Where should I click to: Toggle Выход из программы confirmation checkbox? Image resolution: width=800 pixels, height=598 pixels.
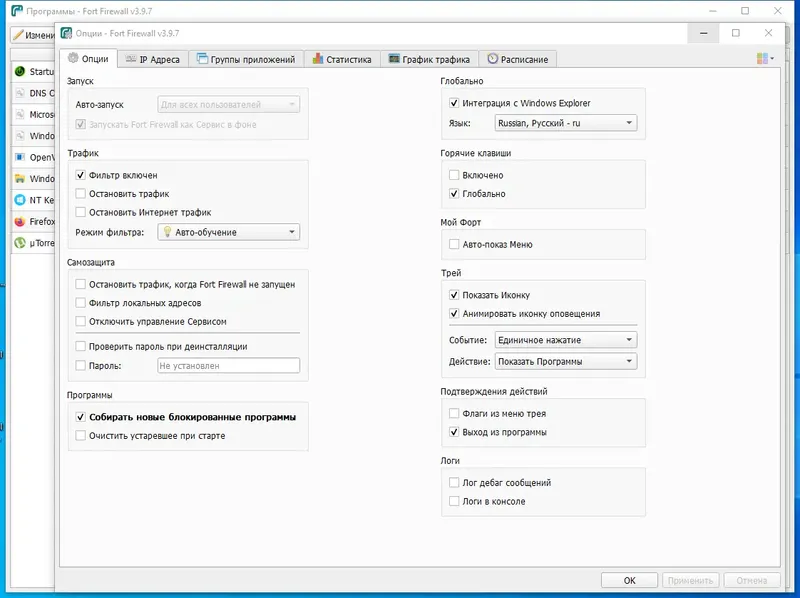coord(454,432)
